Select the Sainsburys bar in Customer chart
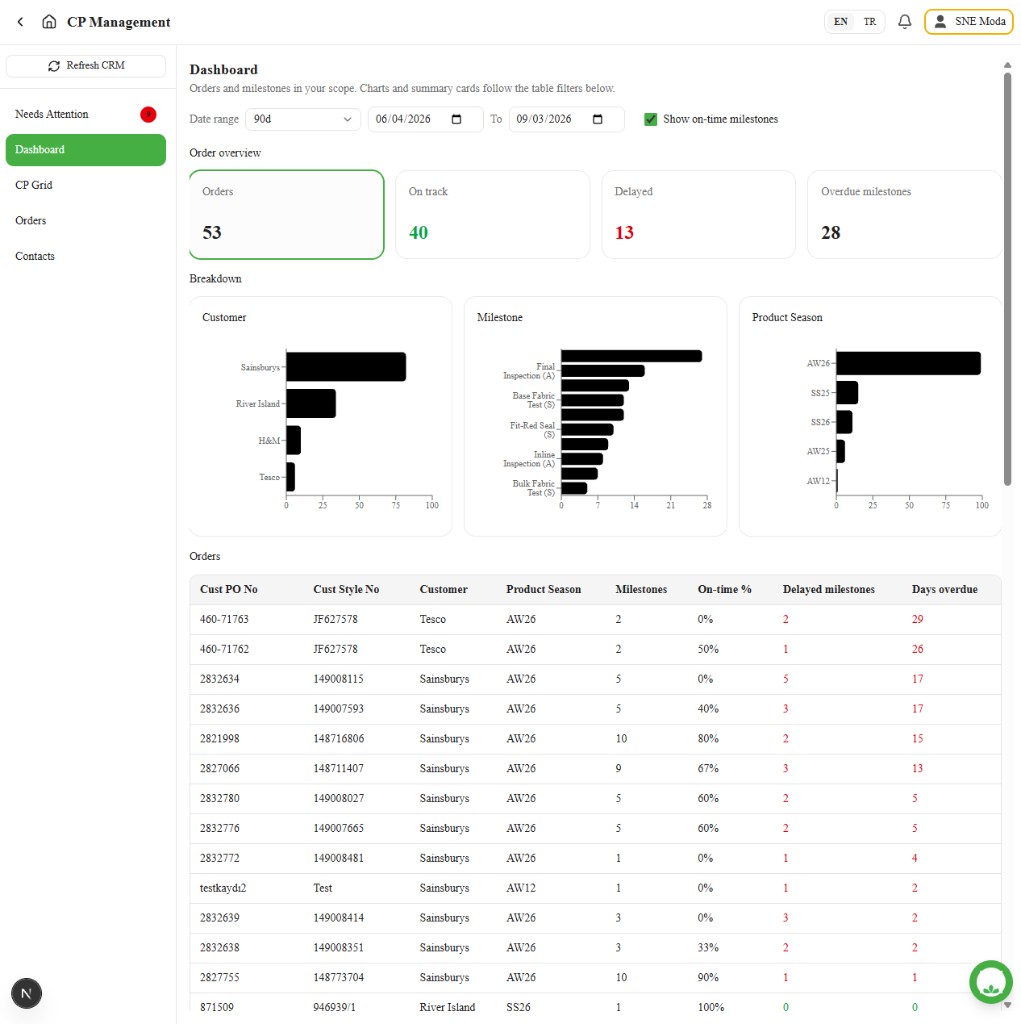Viewport: 1021px width, 1024px height. click(346, 367)
